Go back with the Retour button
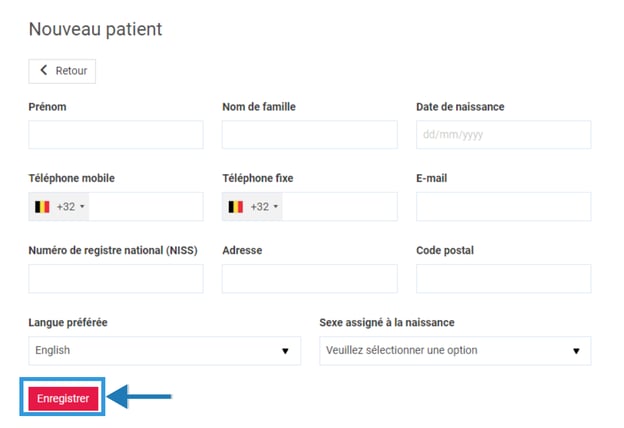624x428 pixels. point(62,71)
